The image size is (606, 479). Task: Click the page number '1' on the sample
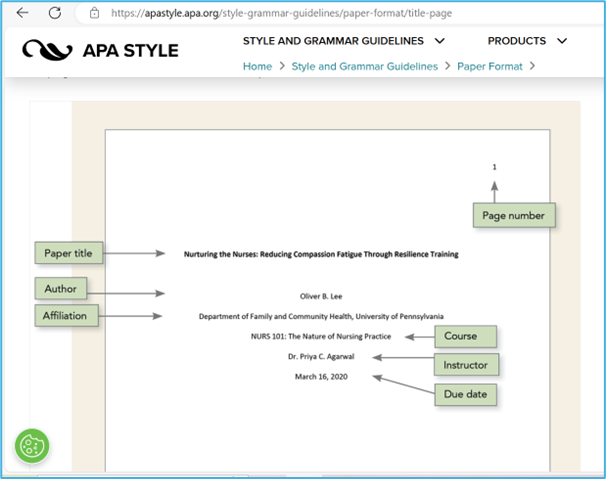[494, 167]
